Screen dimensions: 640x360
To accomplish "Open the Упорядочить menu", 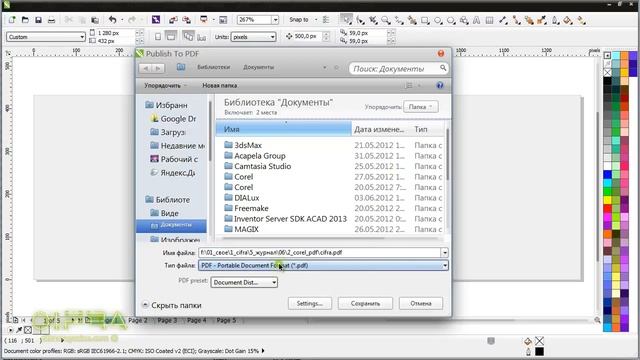I will [165, 85].
